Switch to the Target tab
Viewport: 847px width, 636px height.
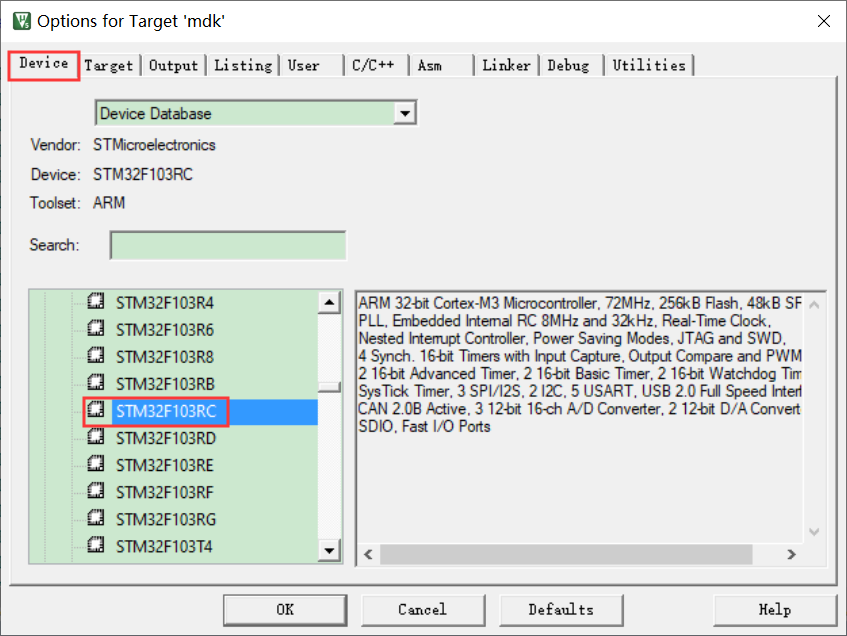(x=108, y=65)
